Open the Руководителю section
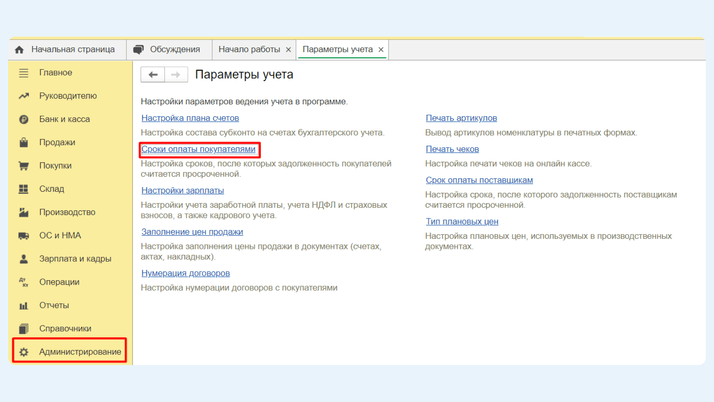Viewport: 714px width, 402px height. 70,96
